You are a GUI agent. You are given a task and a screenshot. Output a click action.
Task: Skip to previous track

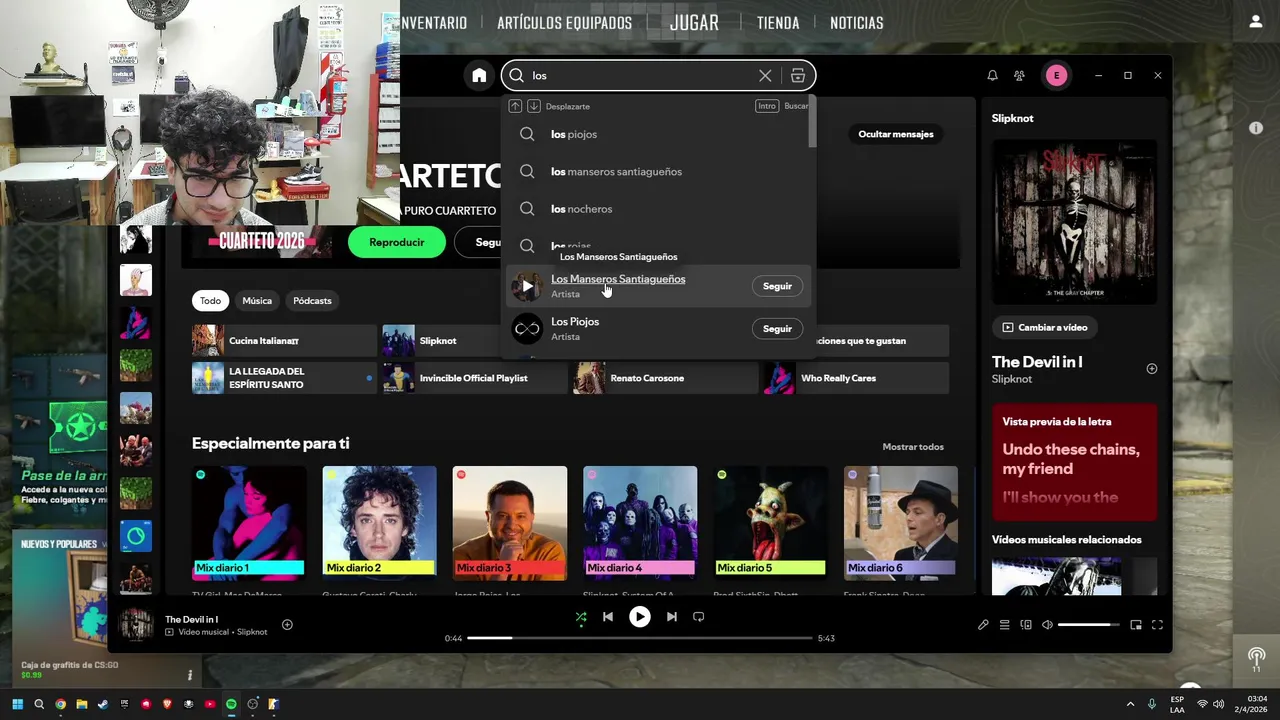point(607,617)
